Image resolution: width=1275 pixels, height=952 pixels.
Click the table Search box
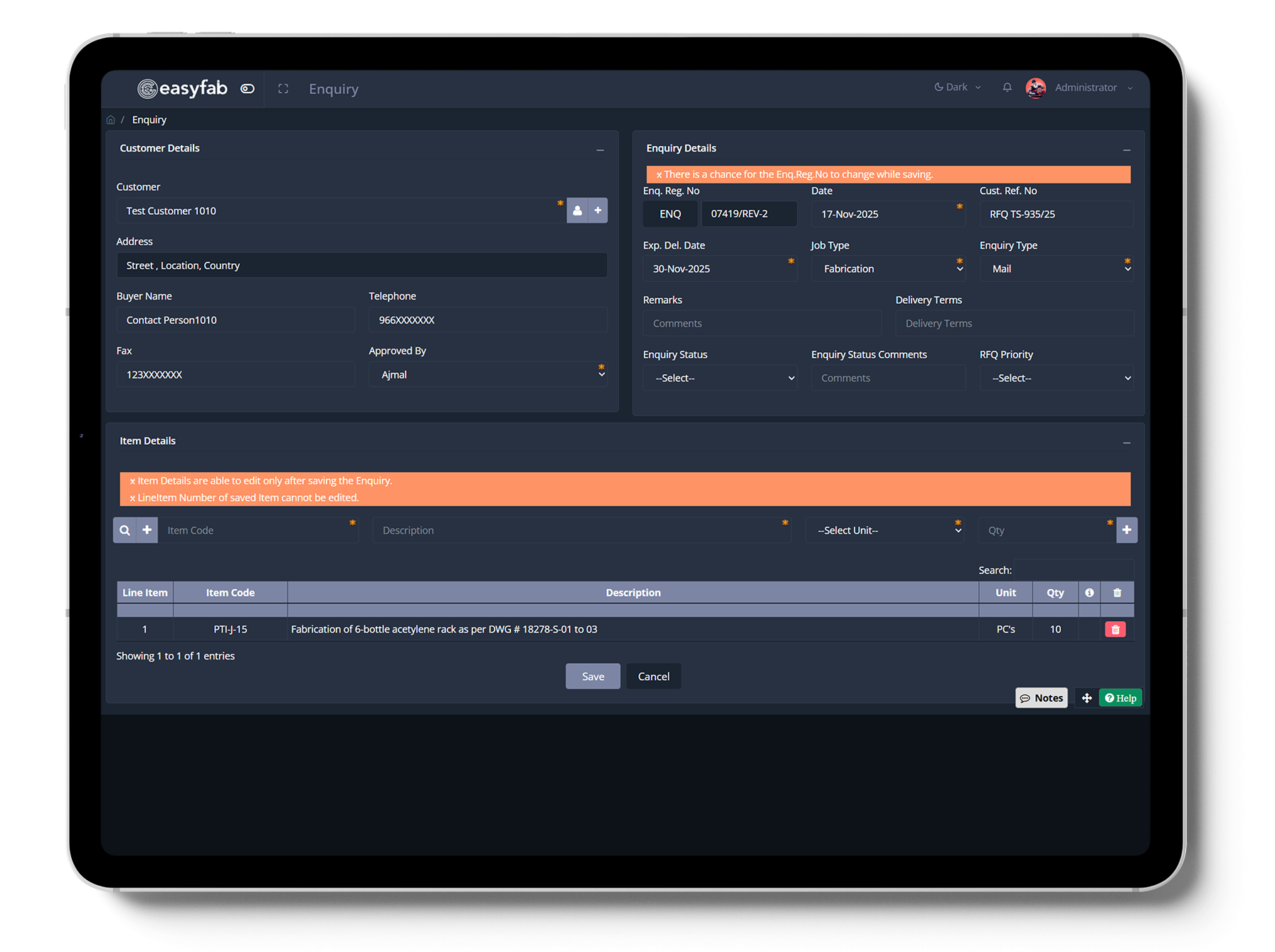click(x=1074, y=570)
